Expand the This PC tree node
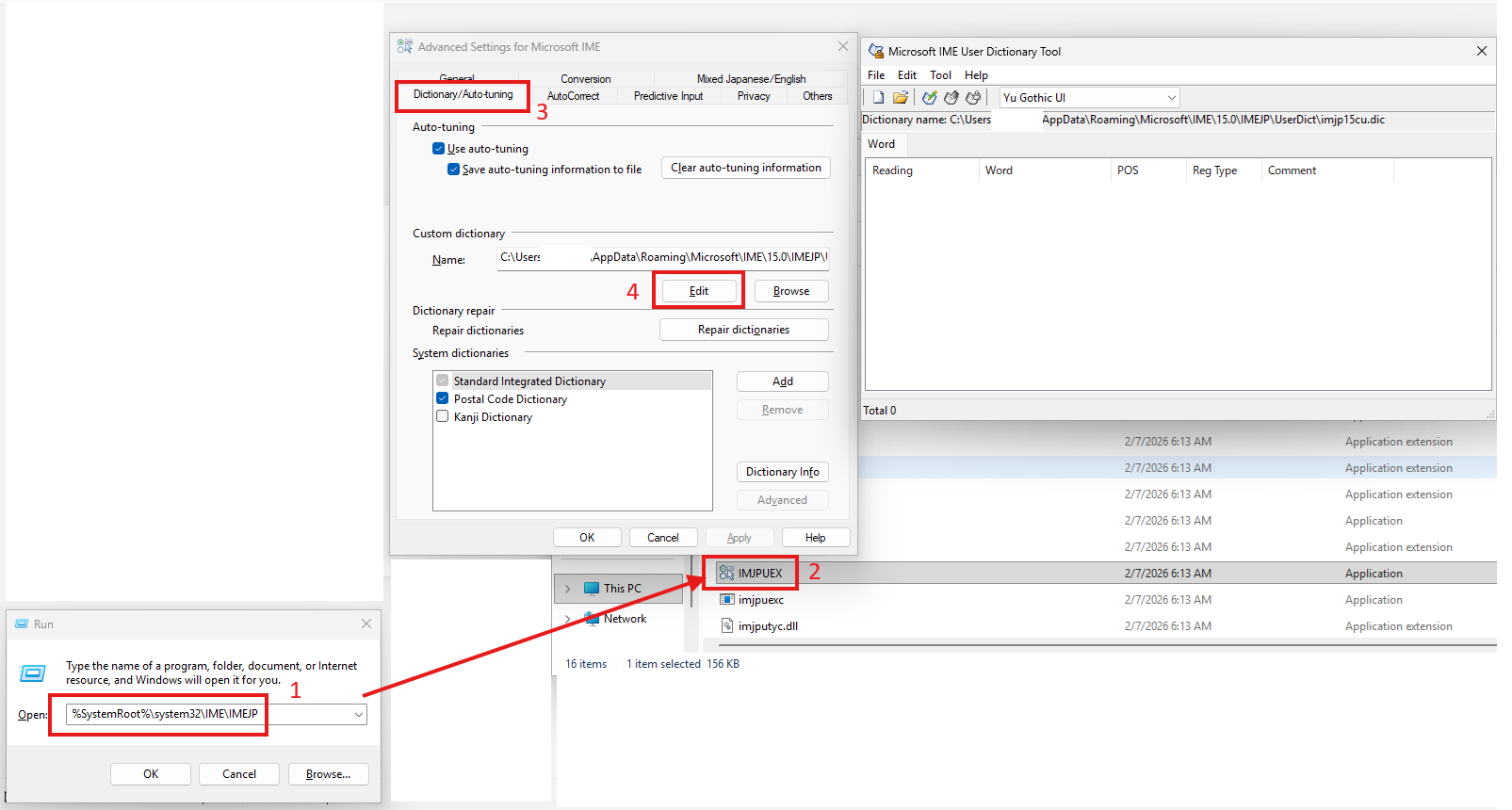 [x=567, y=589]
